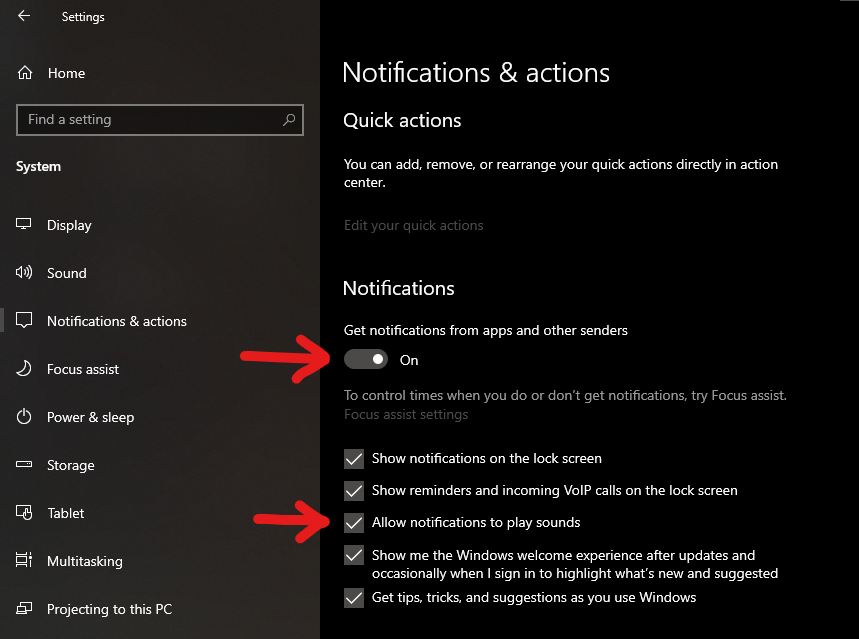Open Focus assist page
Viewport: 859px width, 639px height.
[x=83, y=369]
